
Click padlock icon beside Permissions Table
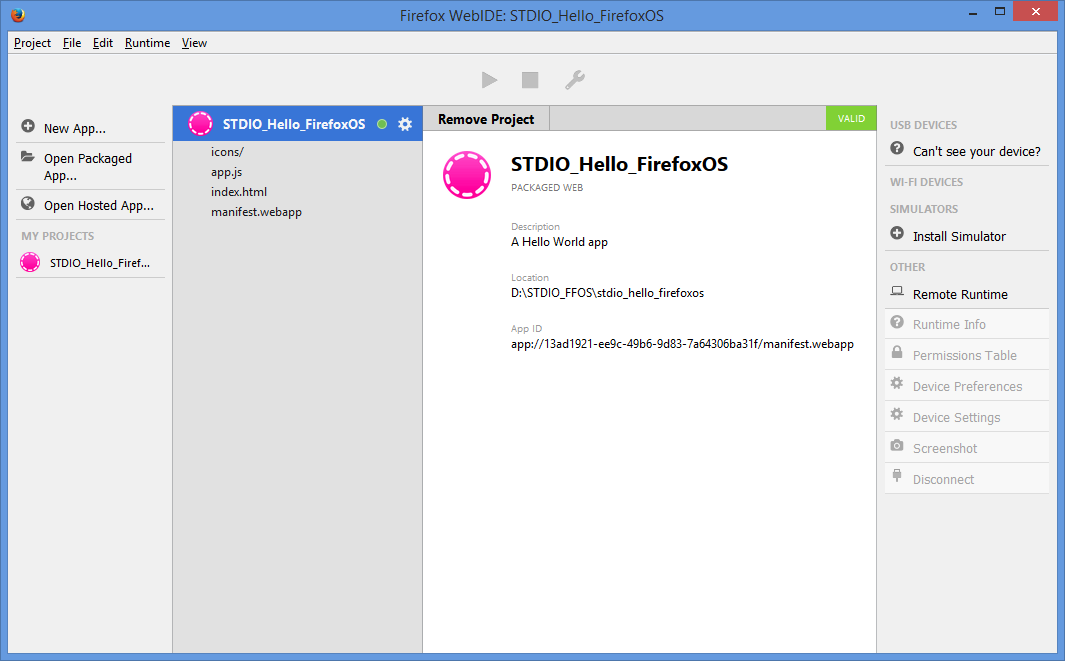[897, 352]
